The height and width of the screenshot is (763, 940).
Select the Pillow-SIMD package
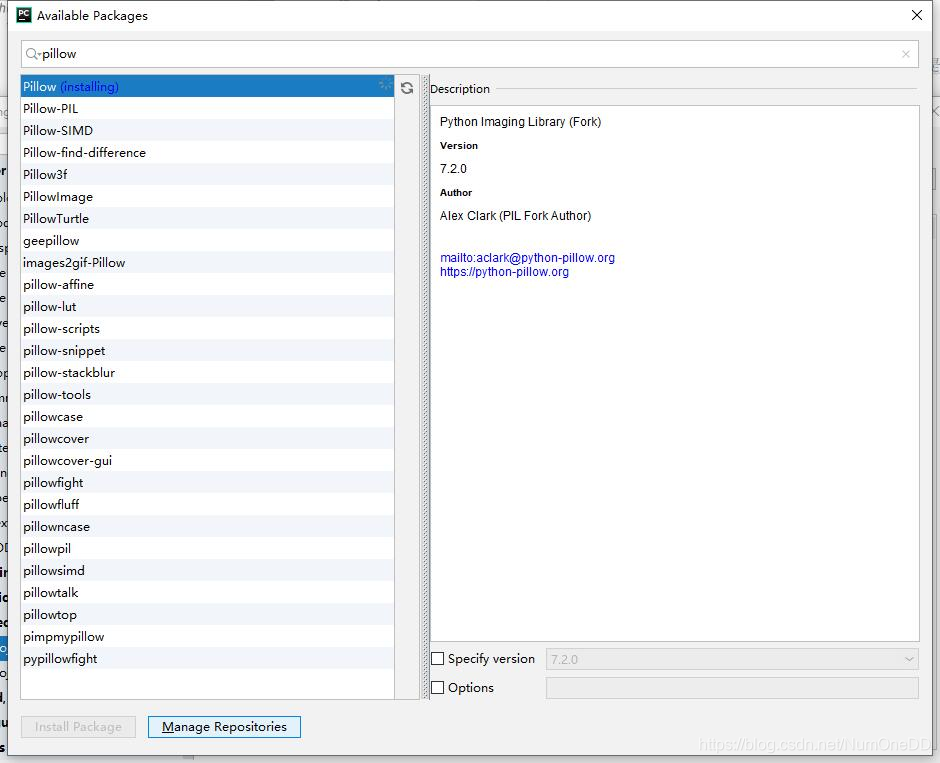tap(207, 131)
